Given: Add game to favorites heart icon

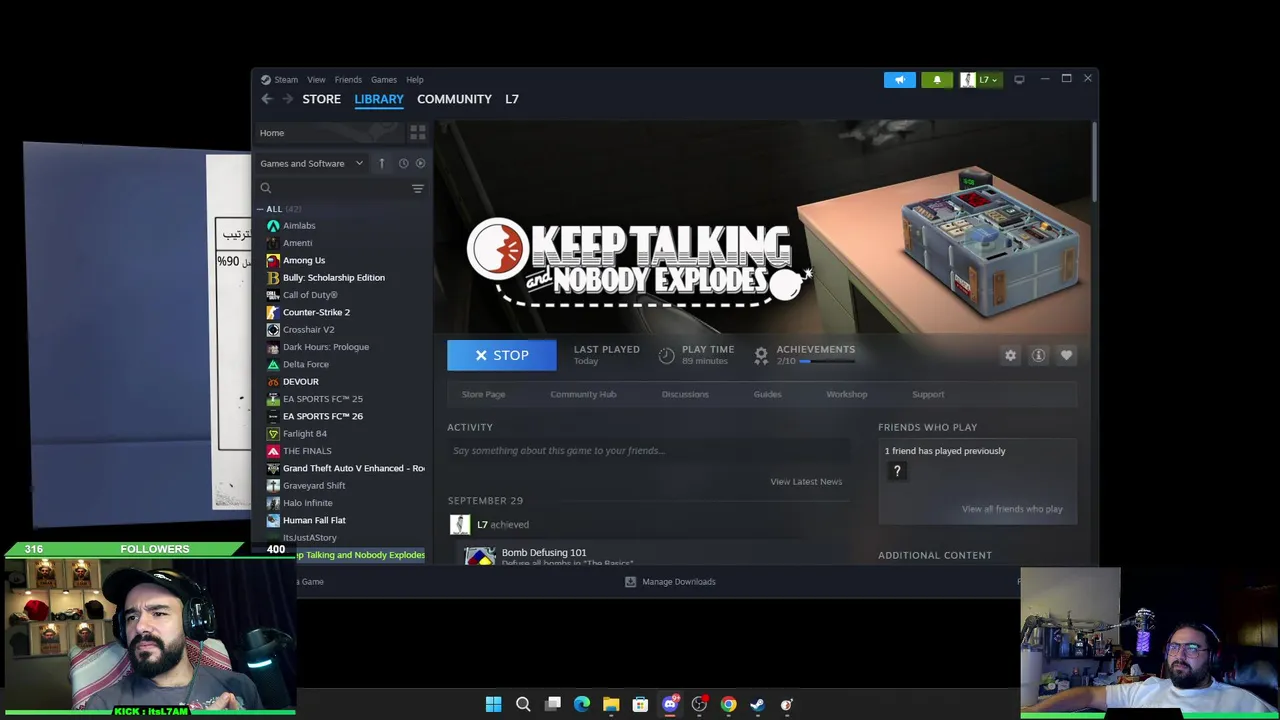Looking at the screenshot, I should tap(1066, 355).
